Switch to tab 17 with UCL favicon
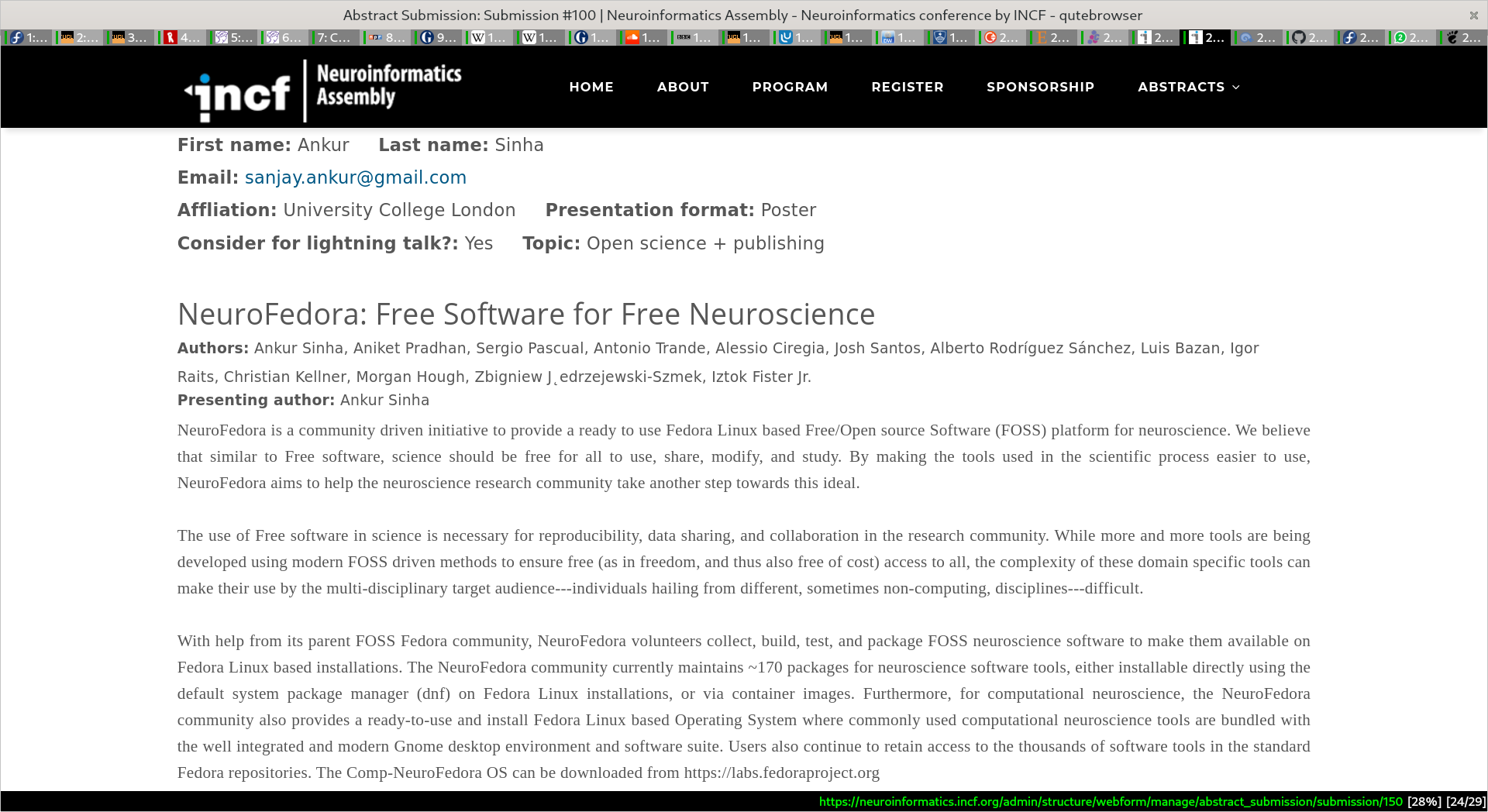 [x=848, y=37]
